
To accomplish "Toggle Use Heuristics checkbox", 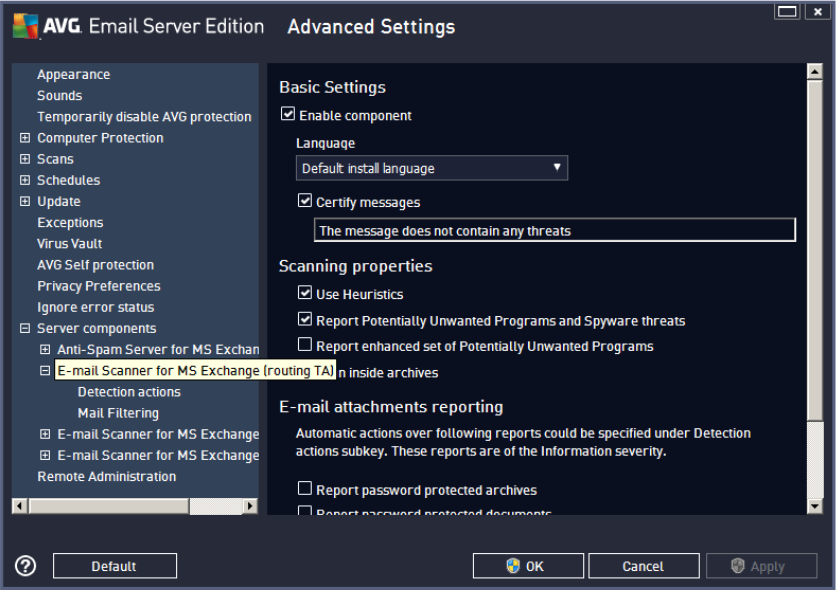I will (x=304, y=292).
